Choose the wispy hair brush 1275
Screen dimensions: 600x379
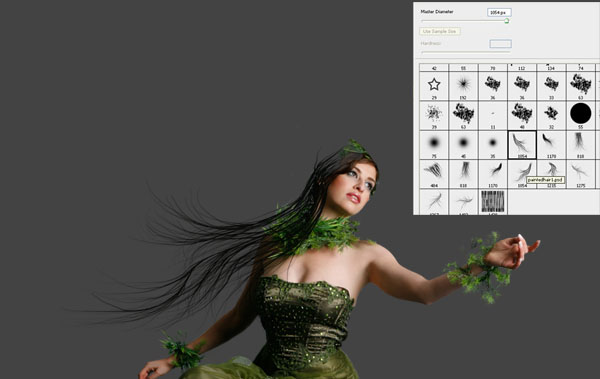580,174
